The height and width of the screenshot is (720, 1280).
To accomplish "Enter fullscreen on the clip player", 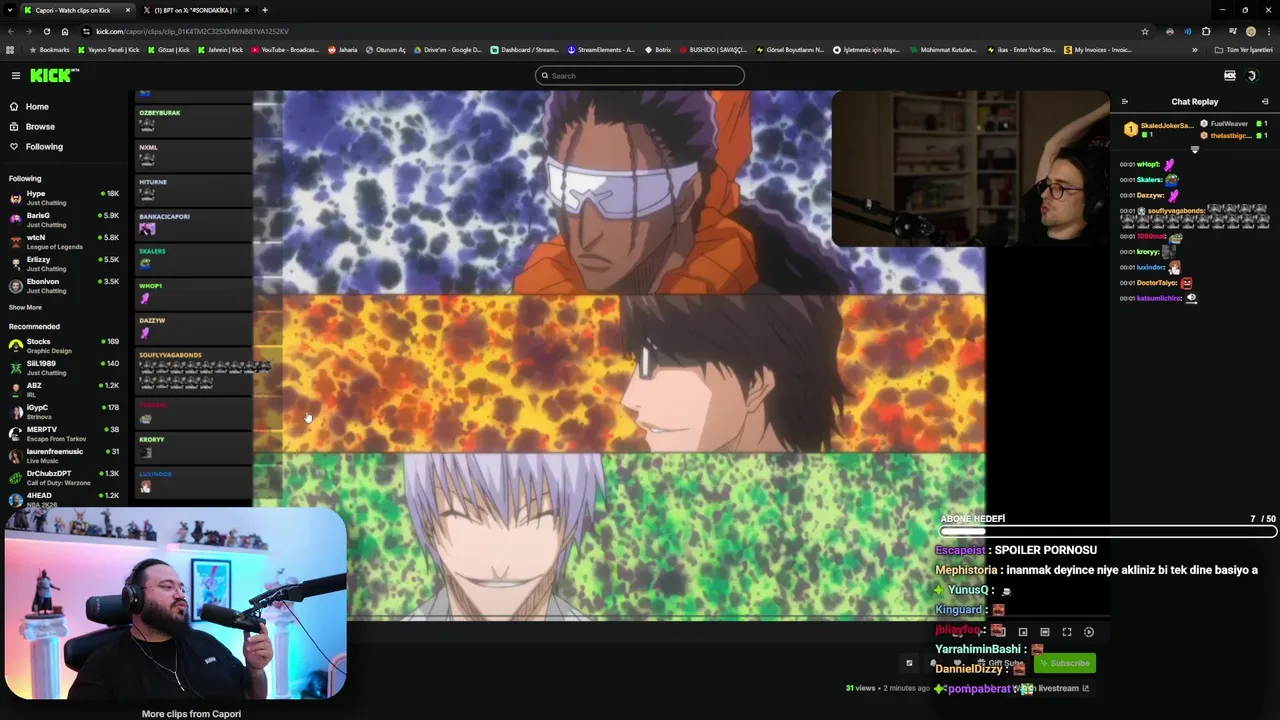I will 1067,632.
